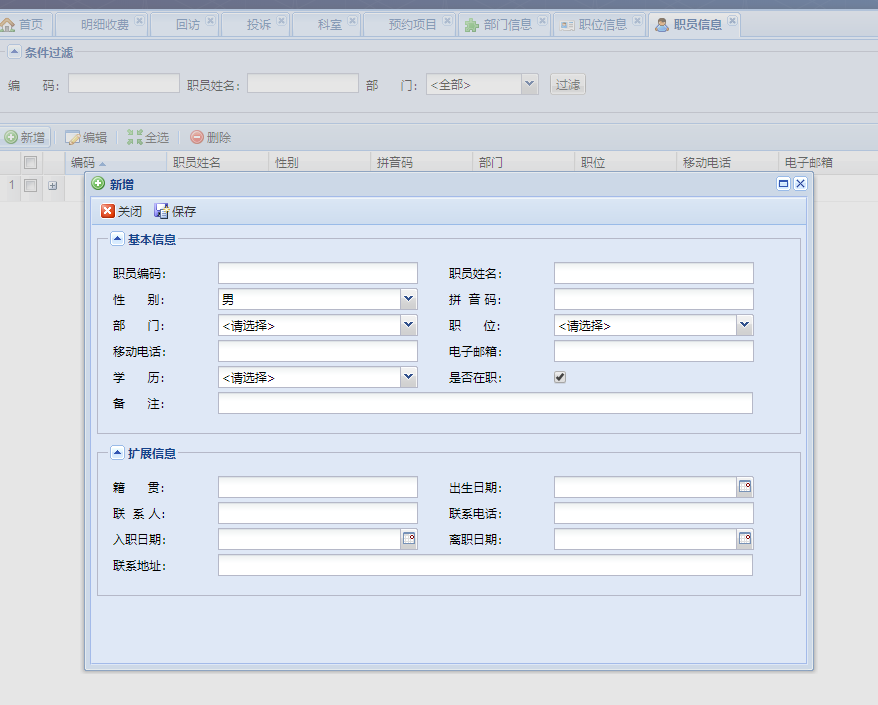878x705 pixels.
Task: Click the 电子邮箱 input field
Action: point(654,351)
